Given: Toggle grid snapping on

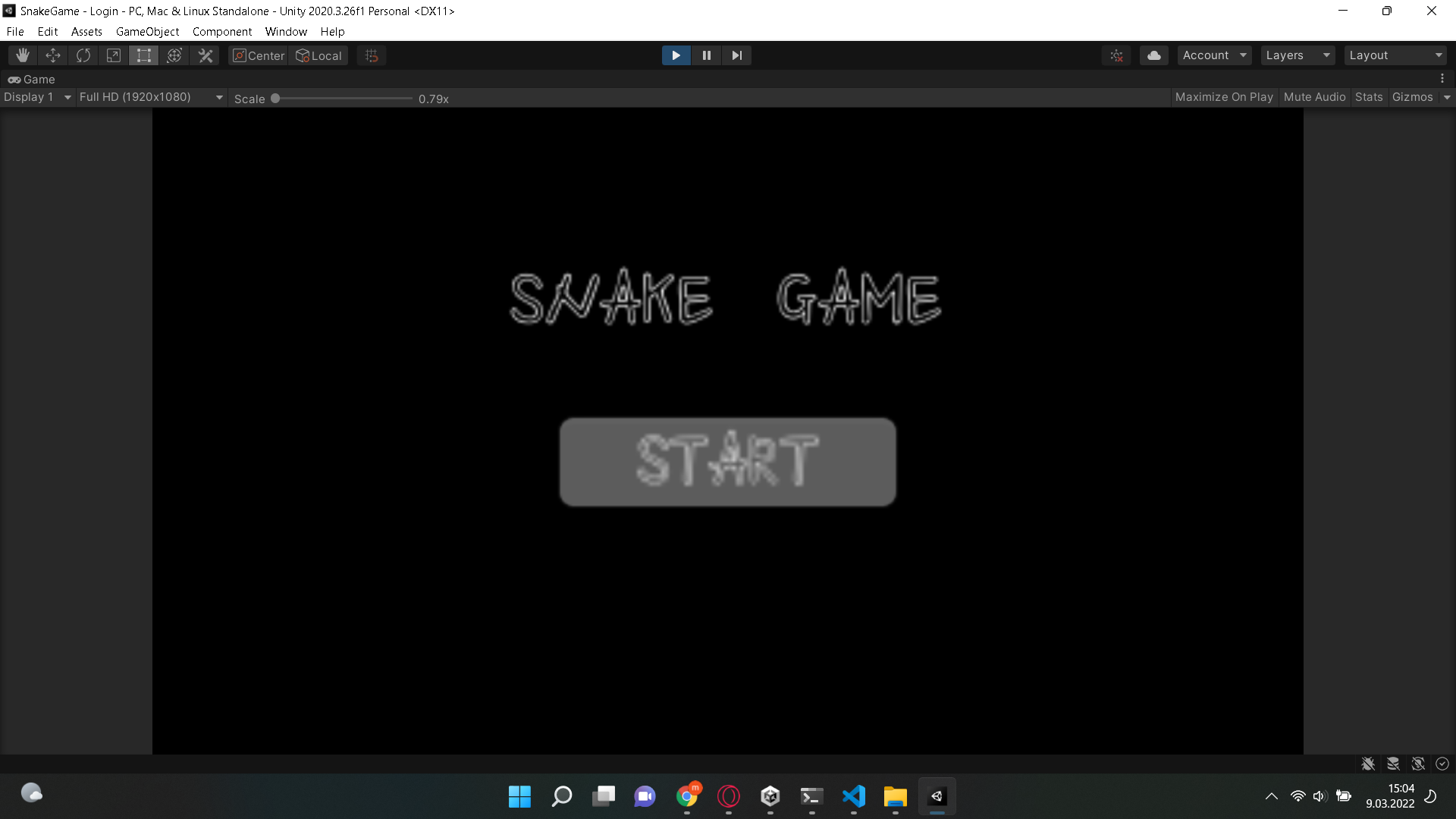Looking at the screenshot, I should (371, 55).
